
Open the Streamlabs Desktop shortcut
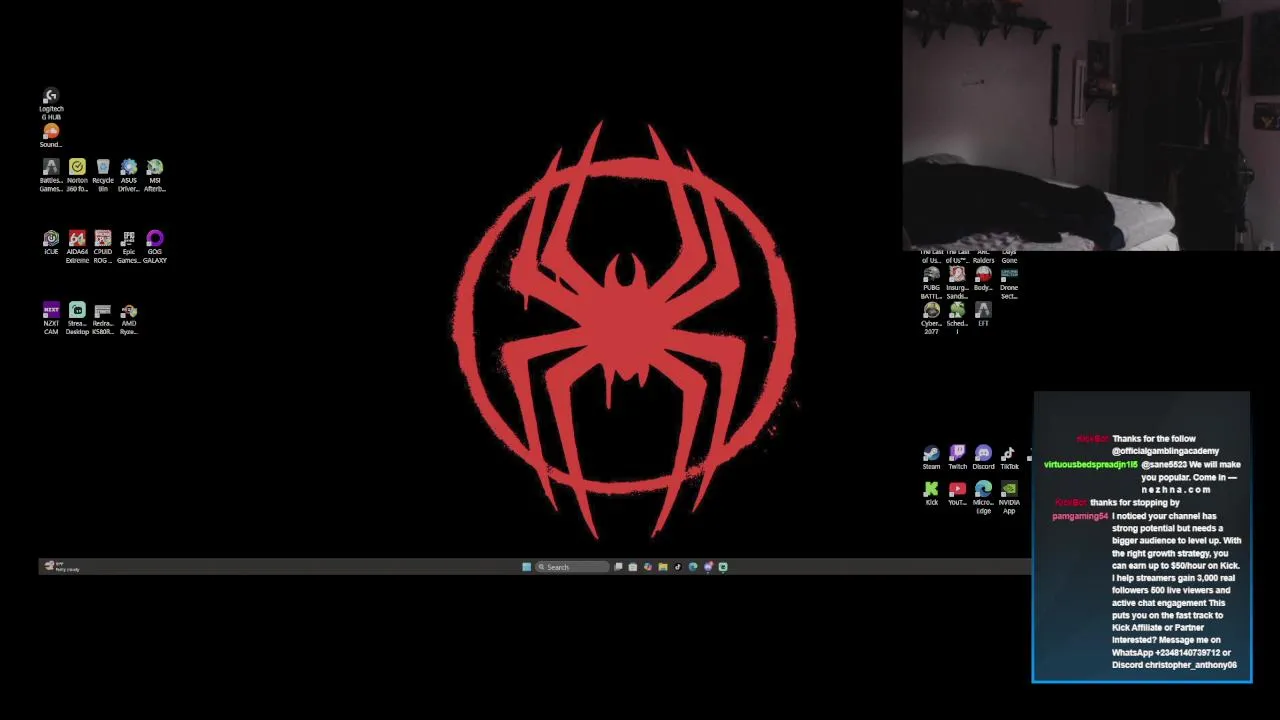(77, 319)
